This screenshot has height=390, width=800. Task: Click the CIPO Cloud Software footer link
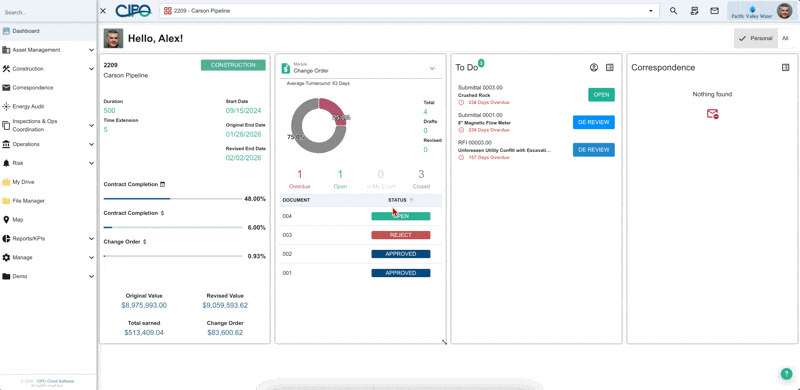[55, 381]
